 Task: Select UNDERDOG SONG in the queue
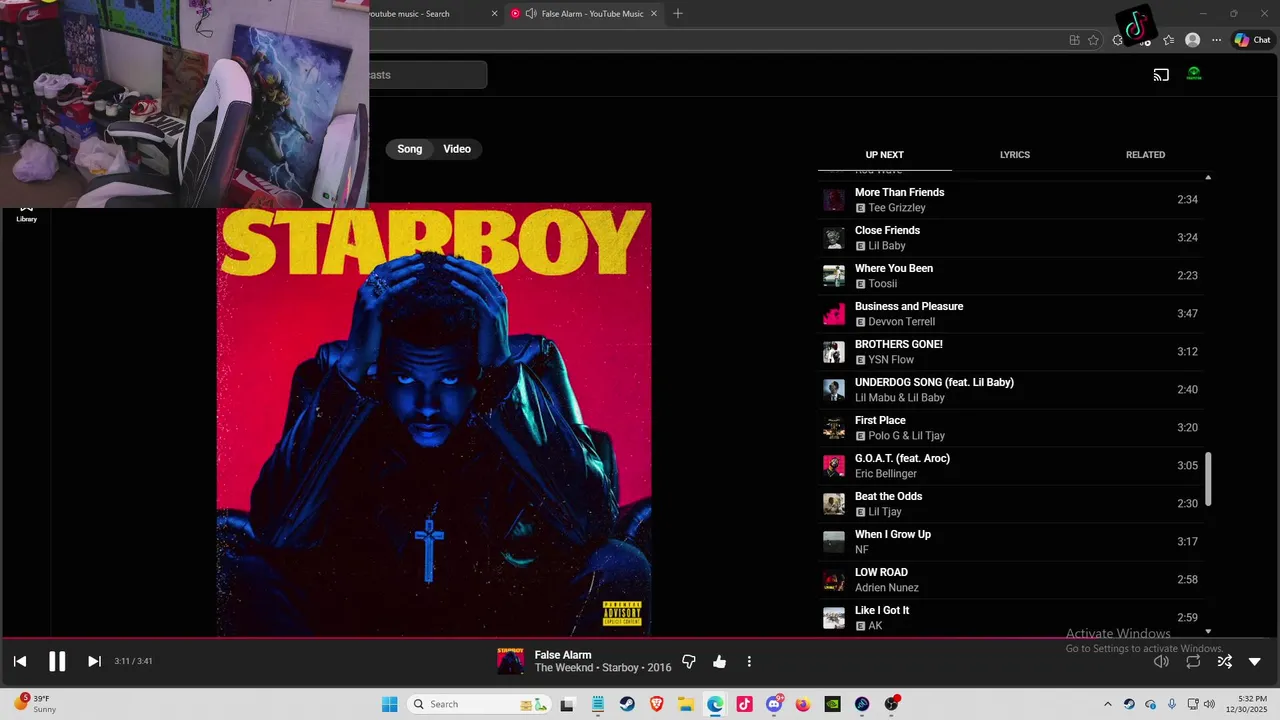(1010, 390)
